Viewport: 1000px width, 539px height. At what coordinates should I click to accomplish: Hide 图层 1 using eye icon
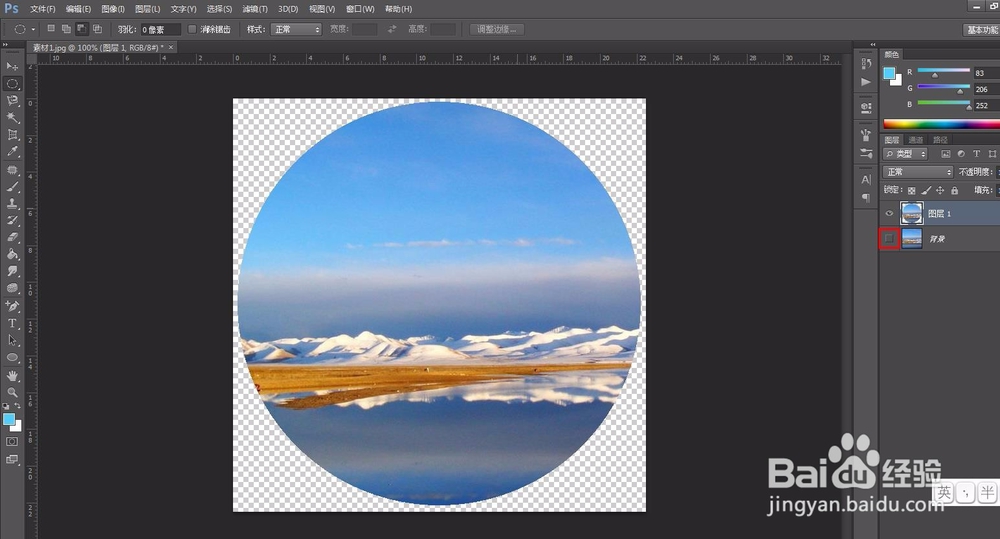(x=889, y=213)
